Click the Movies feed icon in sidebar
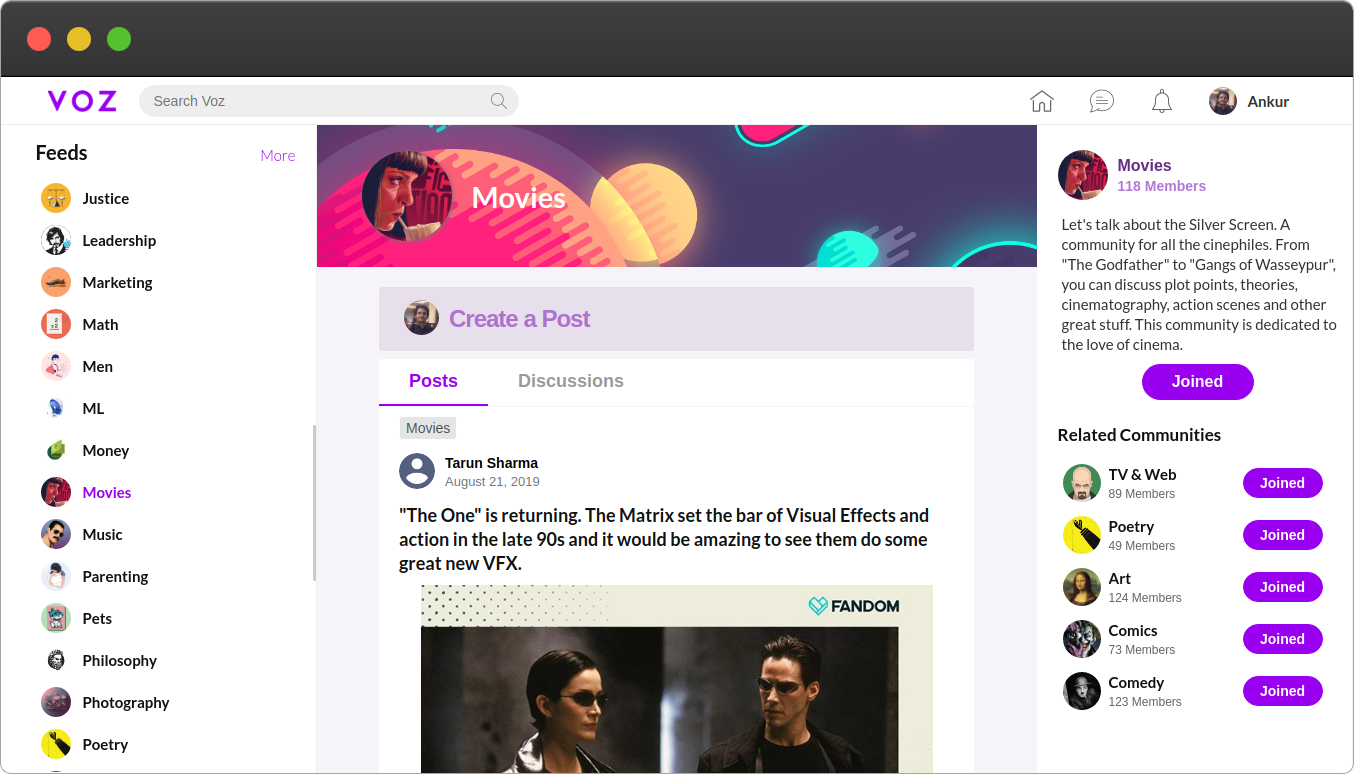 tap(56, 492)
